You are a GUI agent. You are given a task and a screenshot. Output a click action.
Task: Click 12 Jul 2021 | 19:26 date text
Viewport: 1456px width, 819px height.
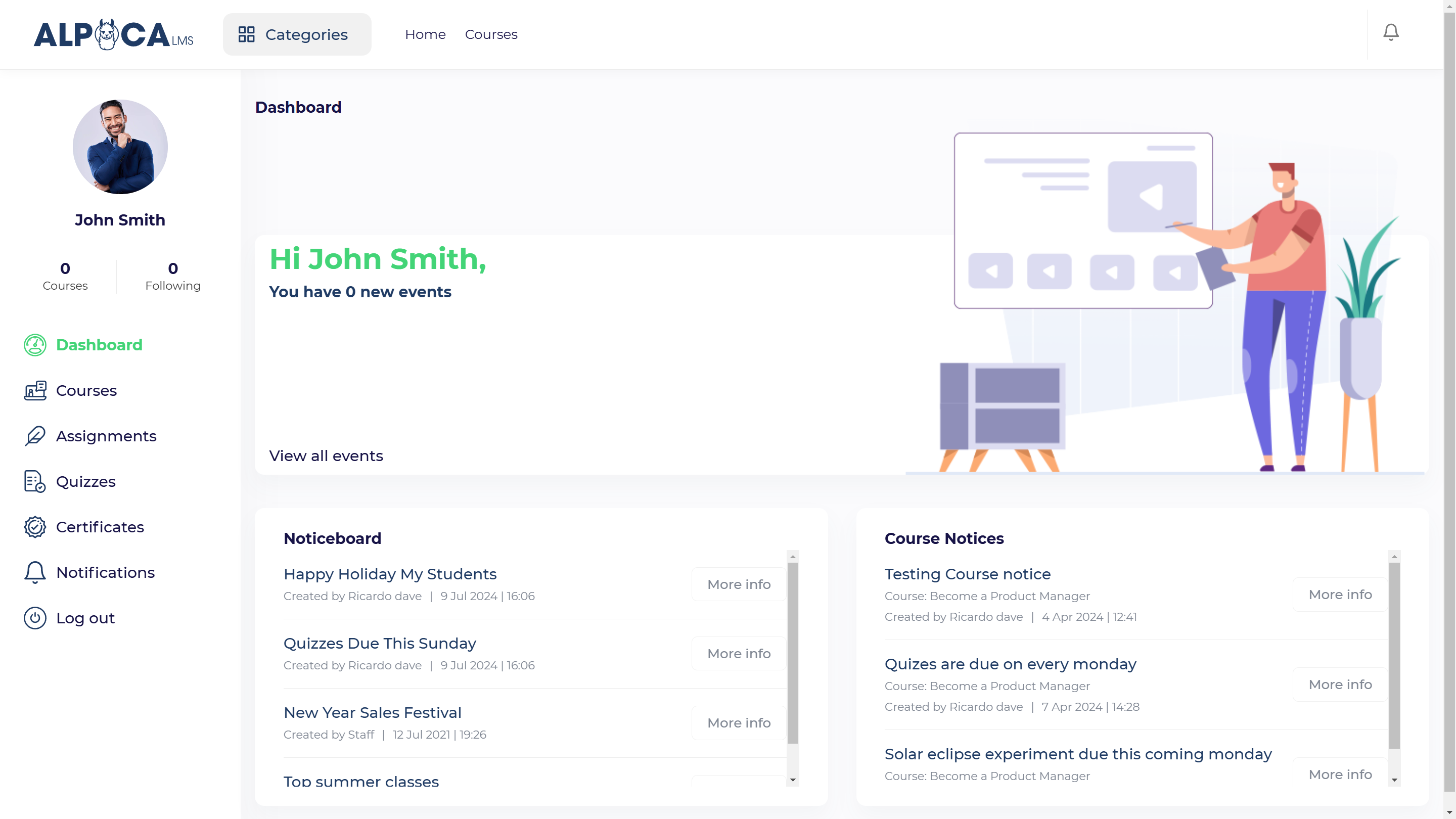coord(439,734)
